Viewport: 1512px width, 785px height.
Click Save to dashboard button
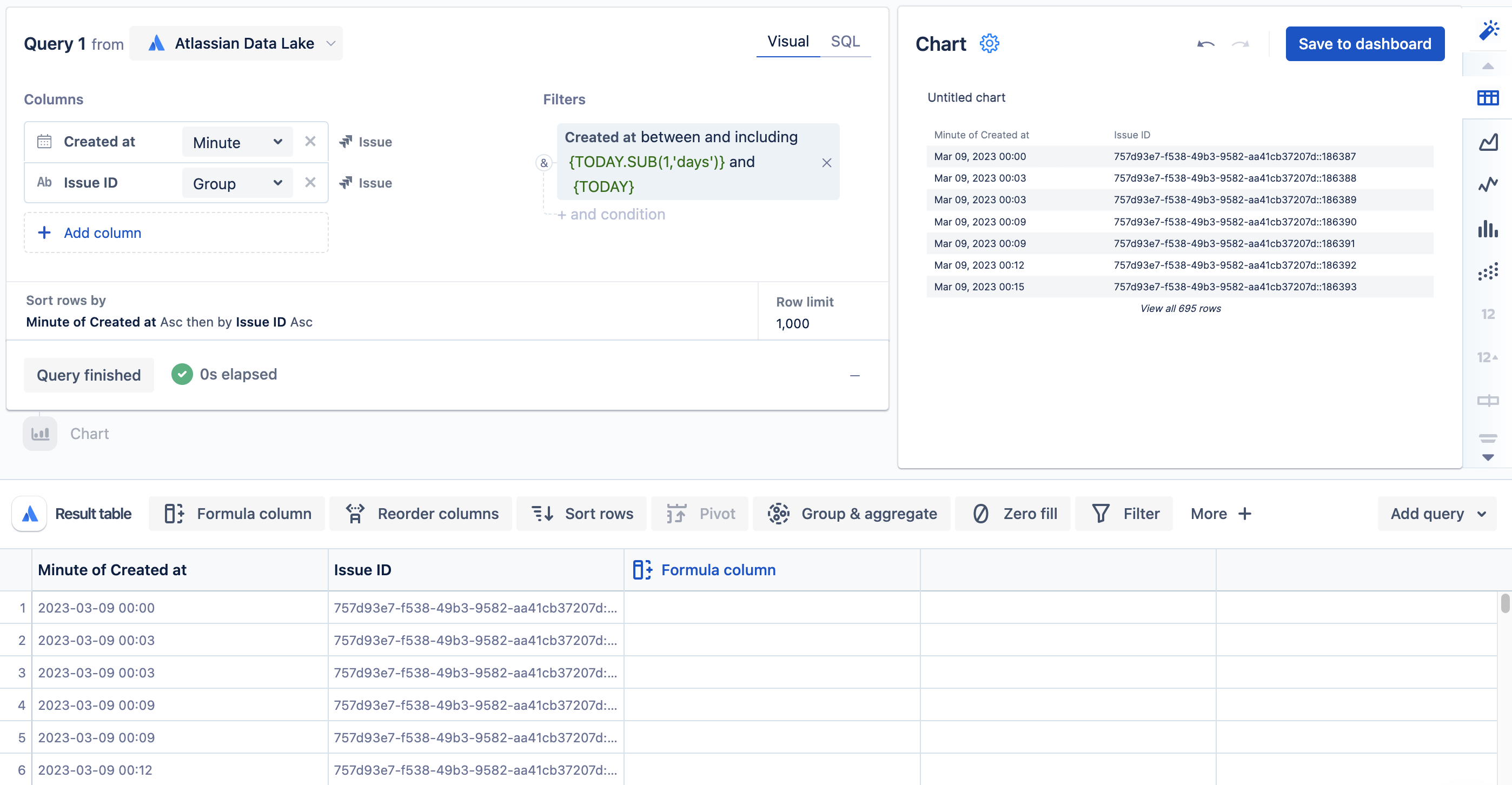coord(1364,43)
